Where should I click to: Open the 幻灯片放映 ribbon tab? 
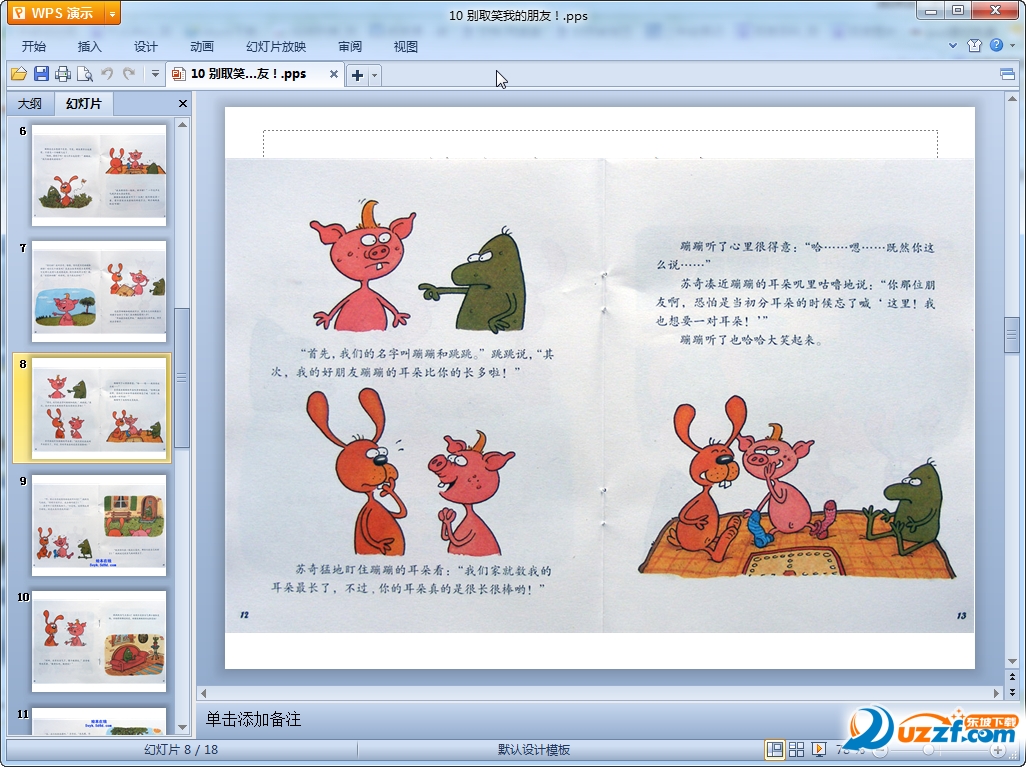point(276,46)
